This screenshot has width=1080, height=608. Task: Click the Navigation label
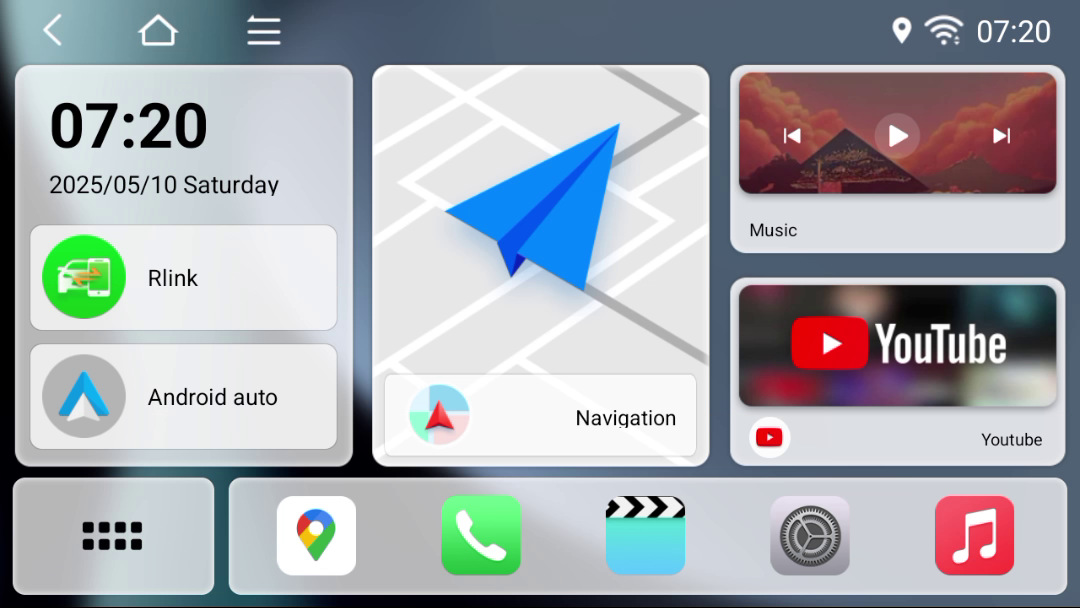click(x=625, y=418)
